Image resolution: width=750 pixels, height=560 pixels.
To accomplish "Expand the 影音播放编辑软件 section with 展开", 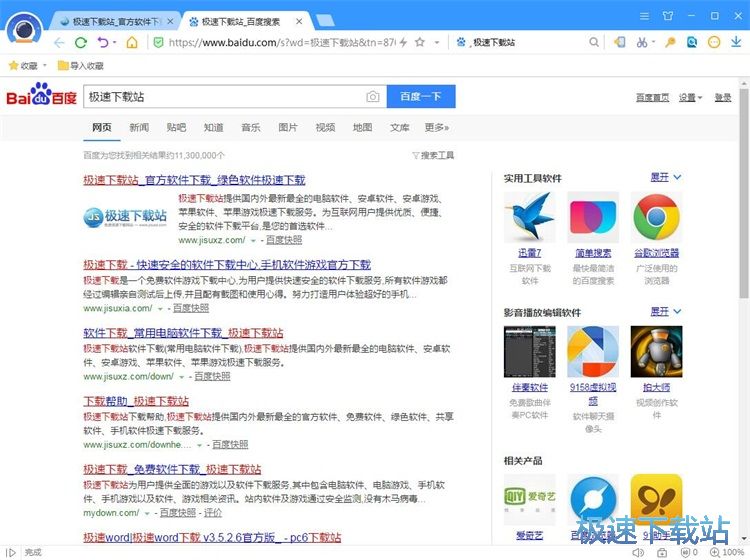I will (665, 312).
